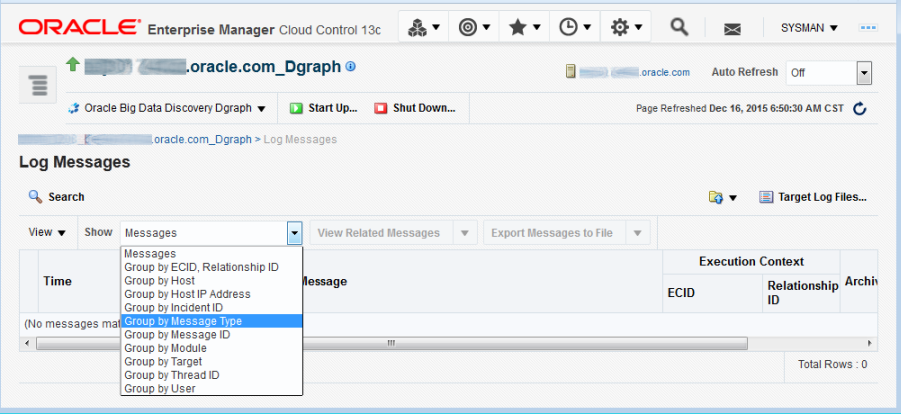Open Export Messages to File arrow
Screen dimensions: 901x414
point(638,233)
